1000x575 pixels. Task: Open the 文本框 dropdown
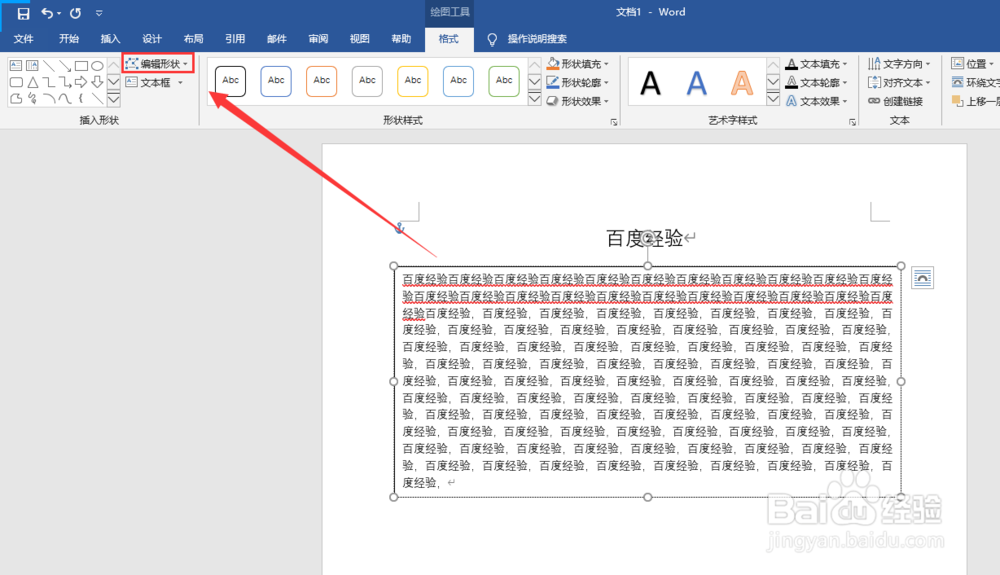tap(154, 82)
